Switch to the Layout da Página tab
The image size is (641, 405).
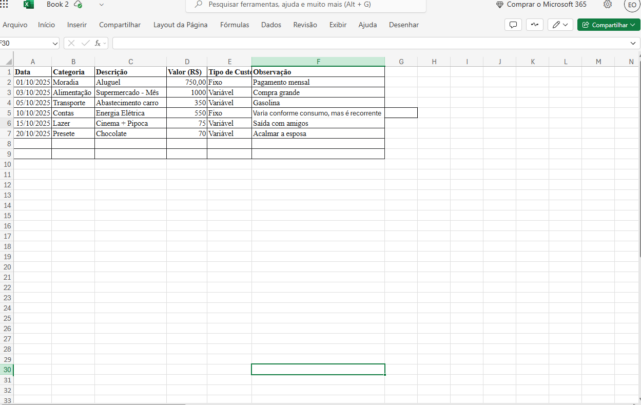click(180, 24)
